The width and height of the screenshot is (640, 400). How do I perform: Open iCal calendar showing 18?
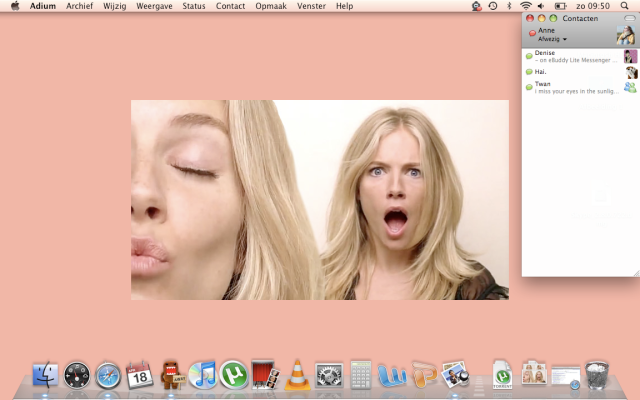pos(140,374)
